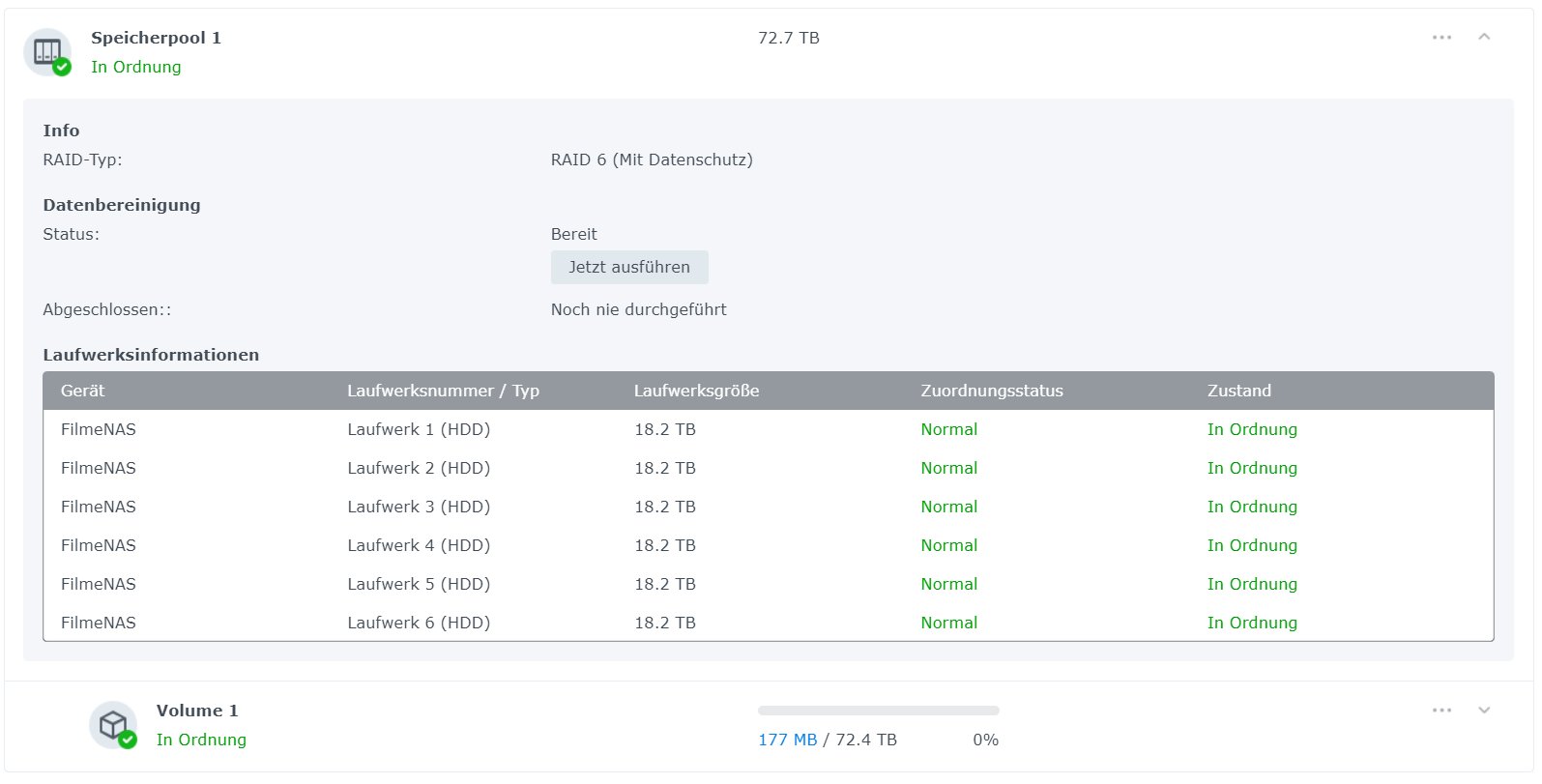Click In Ordnung status for Laufwerk 4
The height and width of the screenshot is (784, 1542).
1252,545
